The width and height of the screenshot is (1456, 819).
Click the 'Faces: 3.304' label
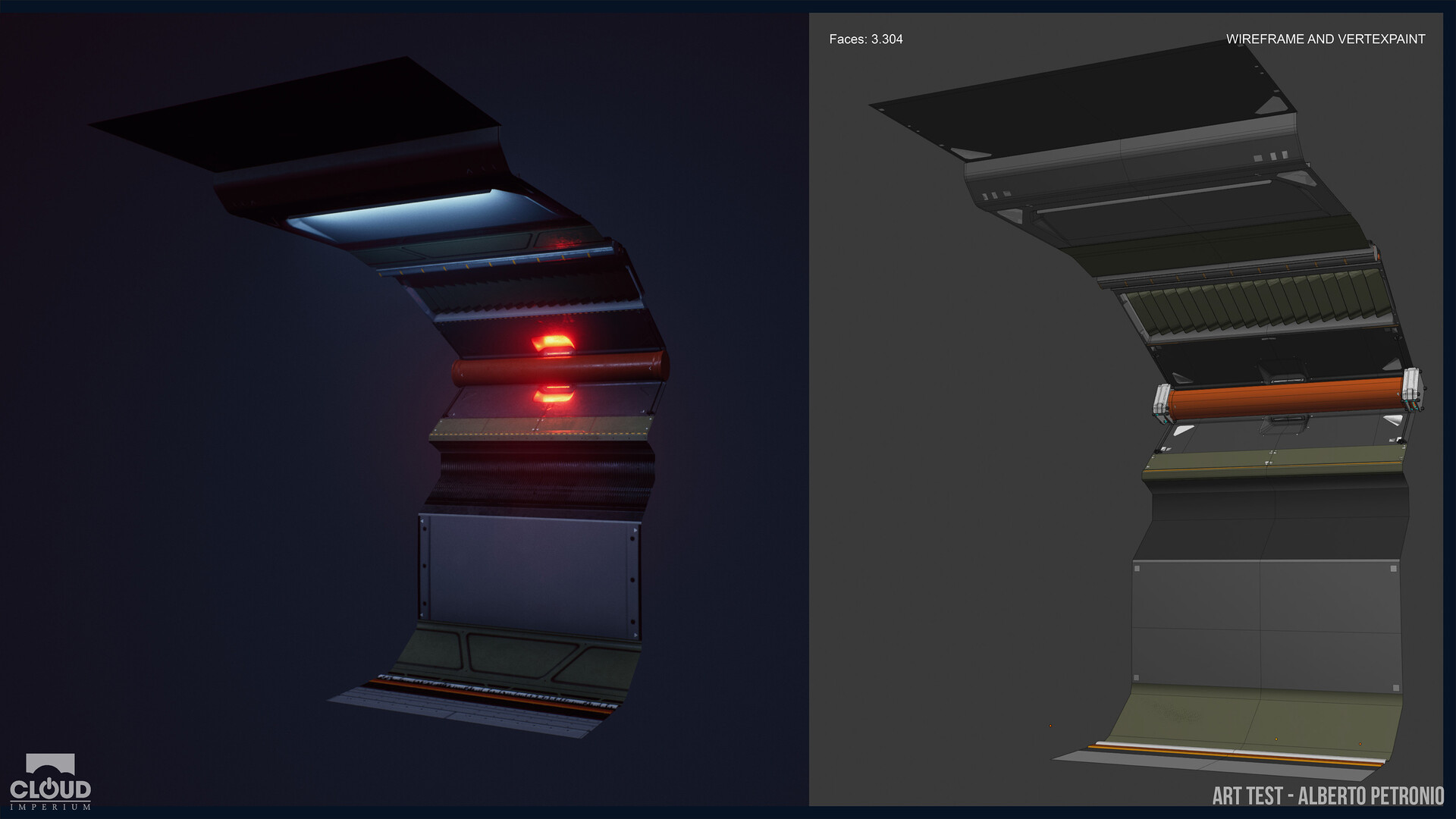(865, 39)
